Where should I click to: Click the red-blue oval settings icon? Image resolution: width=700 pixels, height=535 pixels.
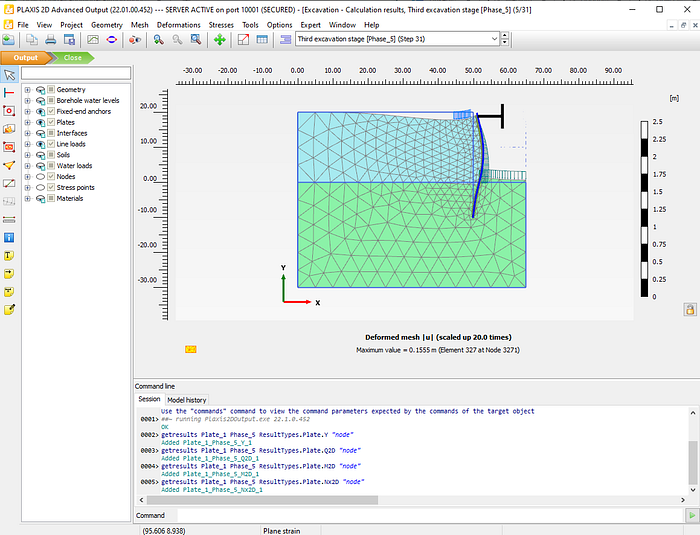click(x=112, y=40)
